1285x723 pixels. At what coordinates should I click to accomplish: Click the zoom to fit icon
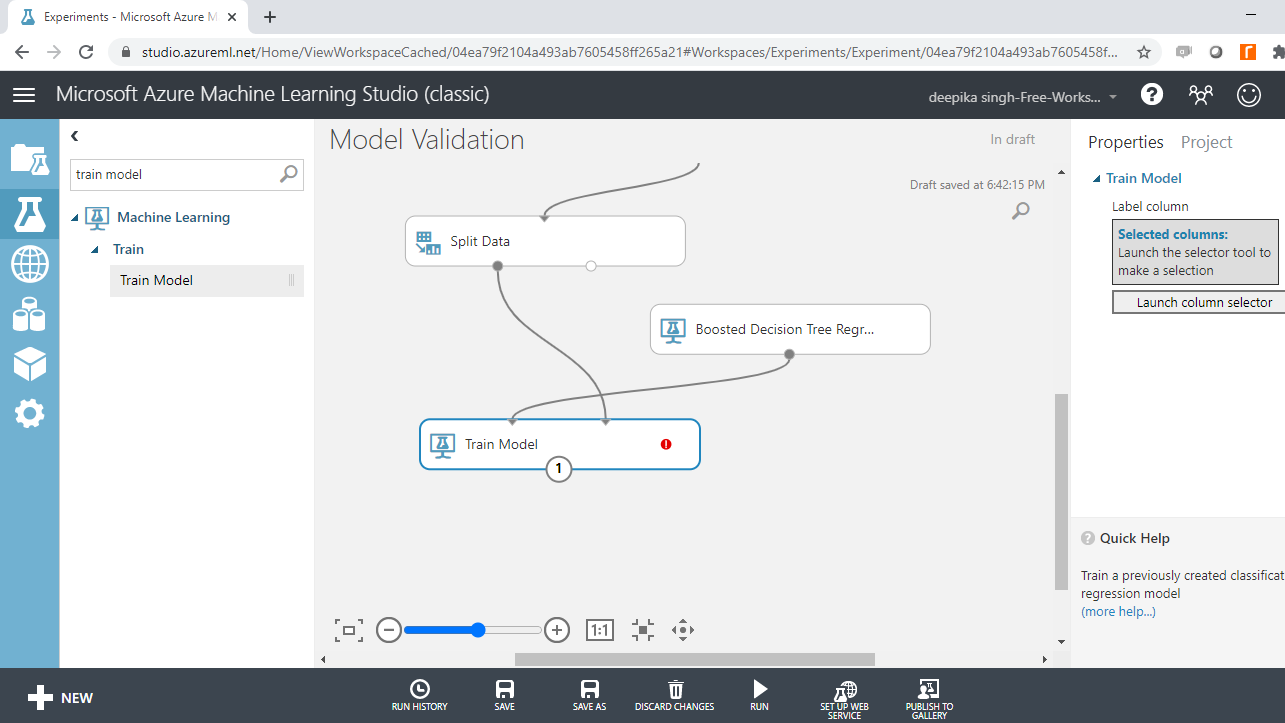coord(349,630)
